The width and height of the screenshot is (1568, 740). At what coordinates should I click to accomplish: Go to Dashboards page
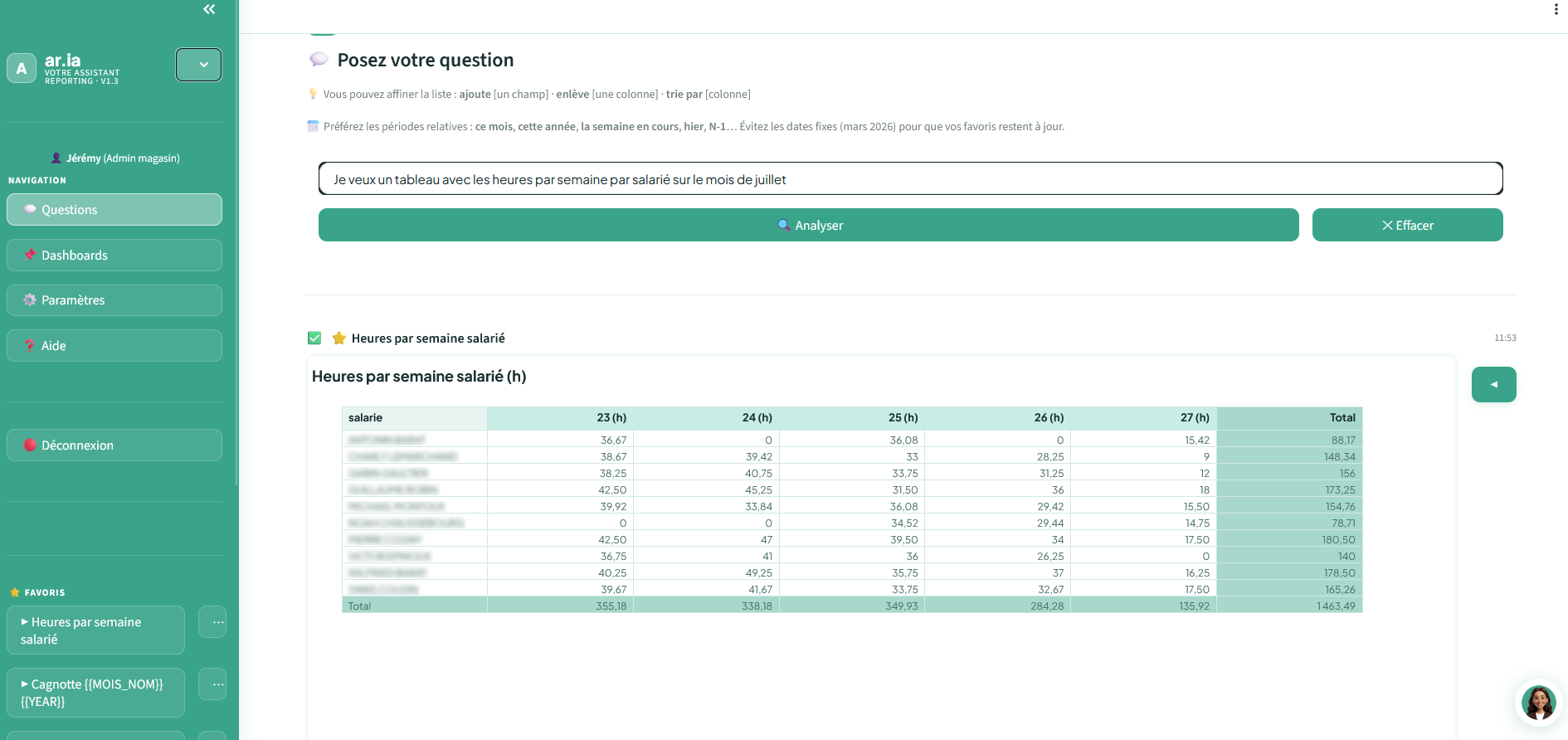point(114,256)
